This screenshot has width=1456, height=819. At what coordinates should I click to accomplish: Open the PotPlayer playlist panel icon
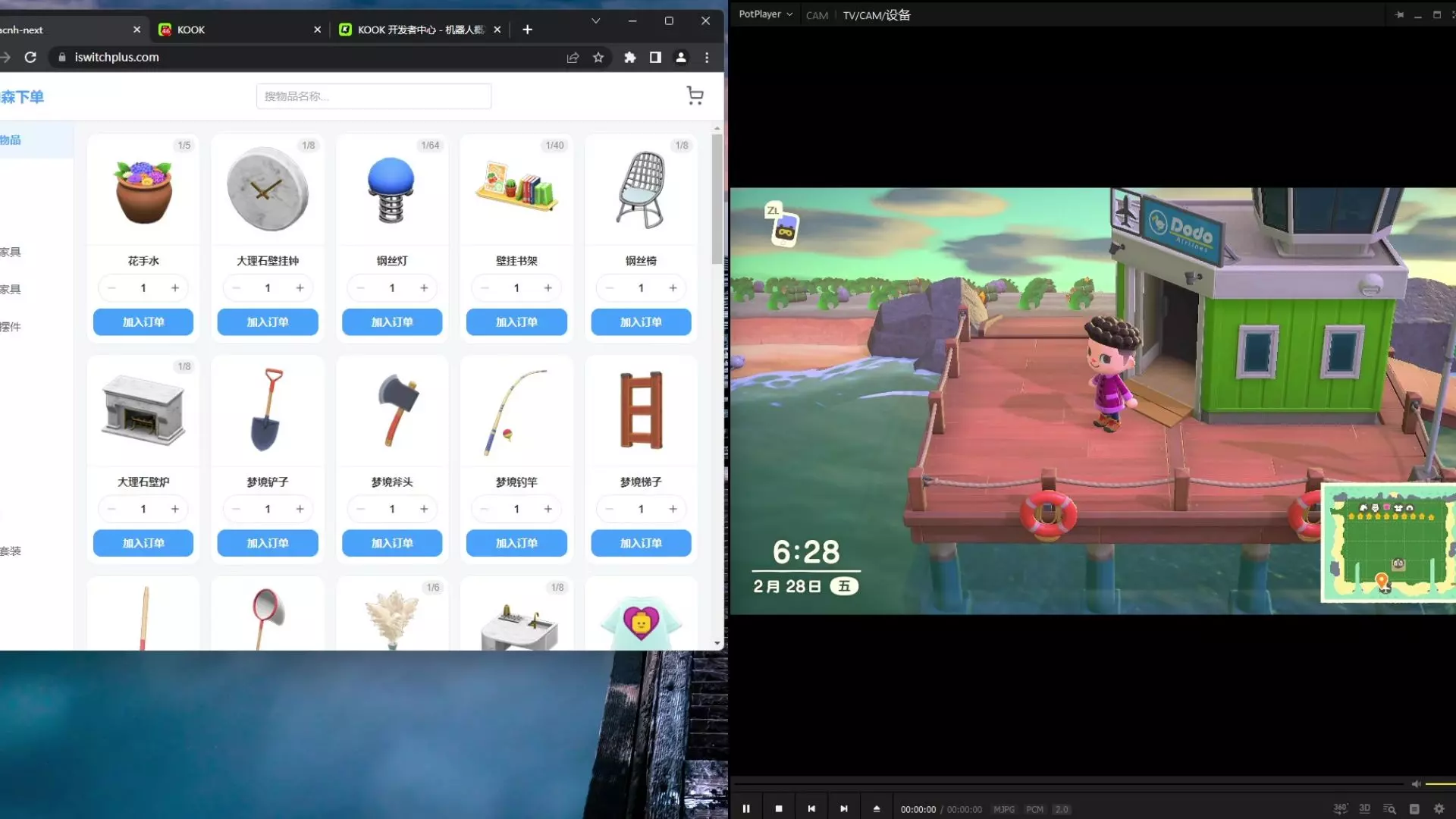[x=1414, y=809]
